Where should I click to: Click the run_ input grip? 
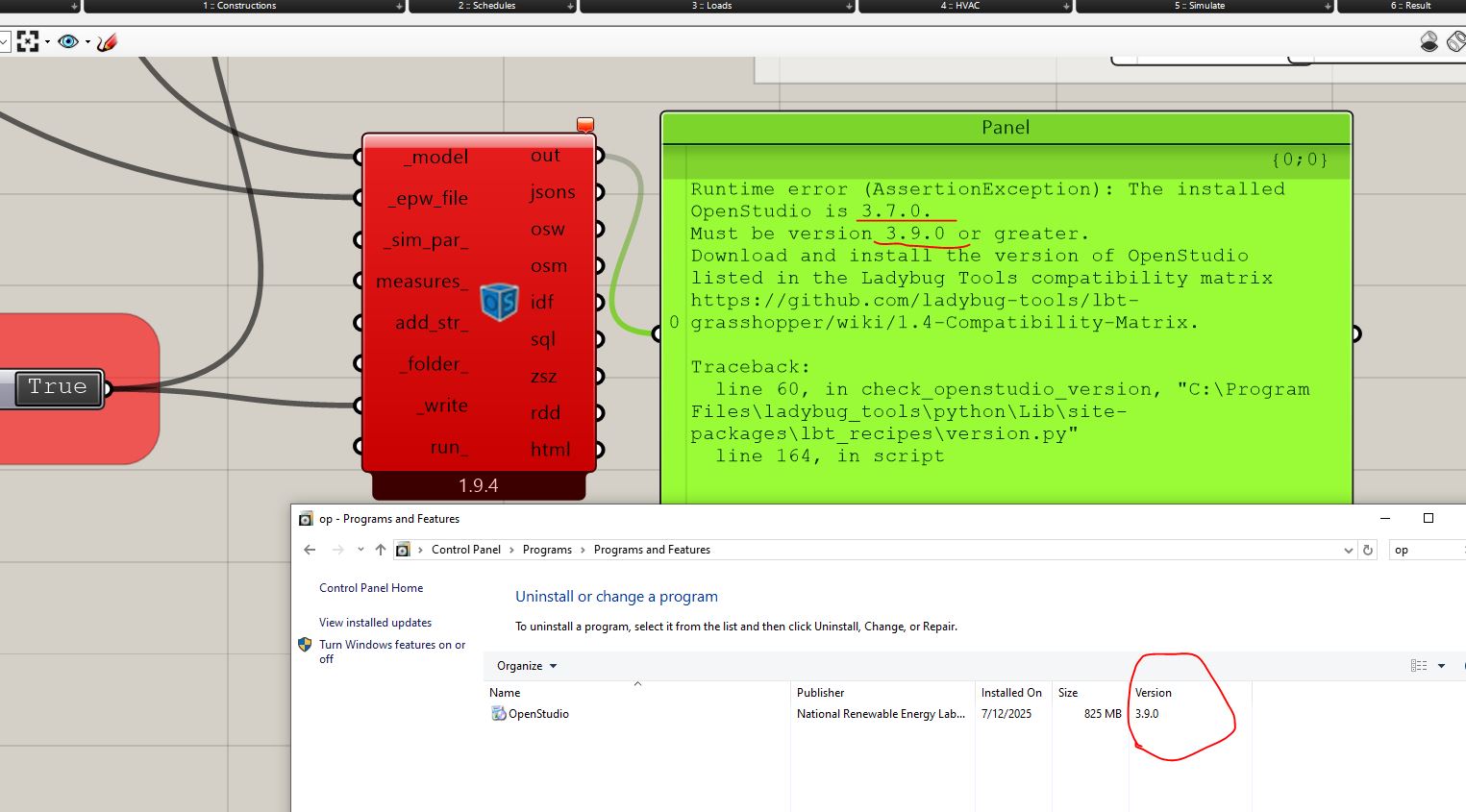pos(359,447)
